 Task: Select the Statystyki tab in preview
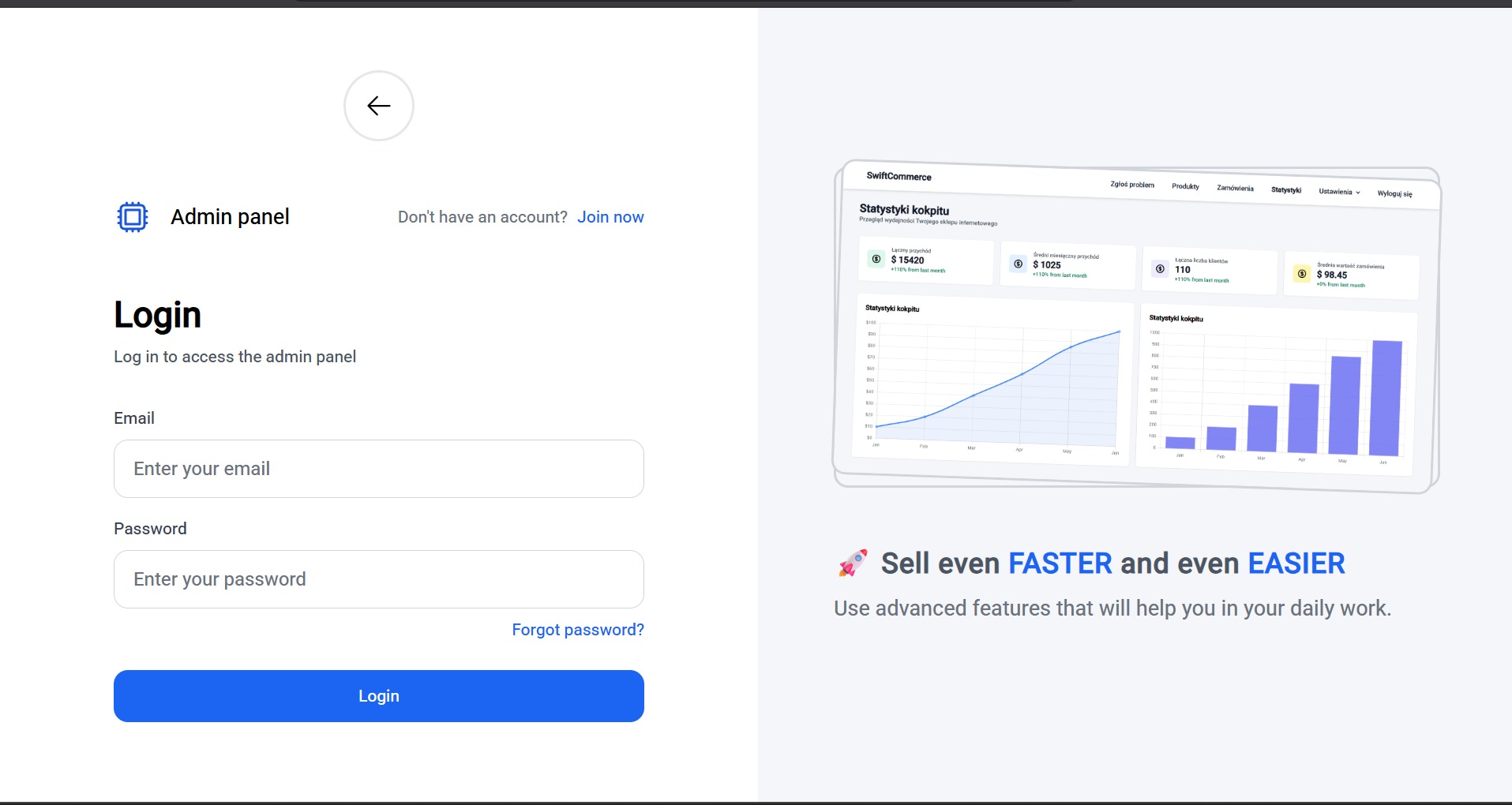point(1285,189)
